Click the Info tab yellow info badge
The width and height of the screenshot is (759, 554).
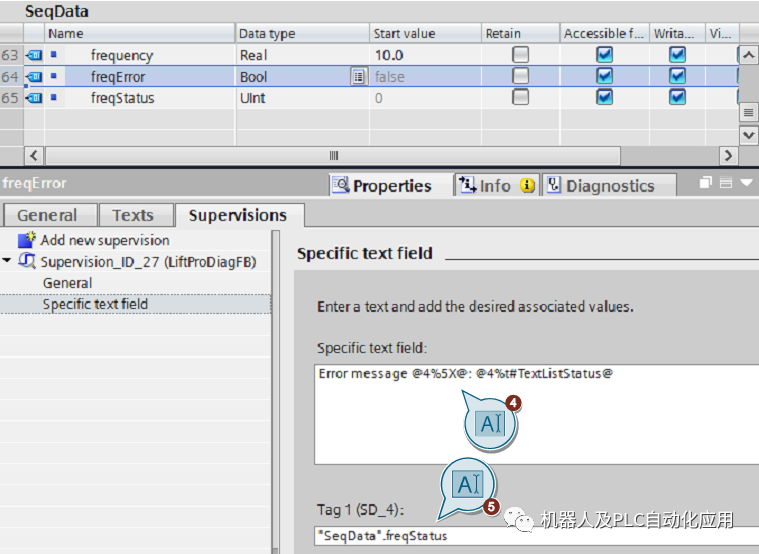coord(527,185)
